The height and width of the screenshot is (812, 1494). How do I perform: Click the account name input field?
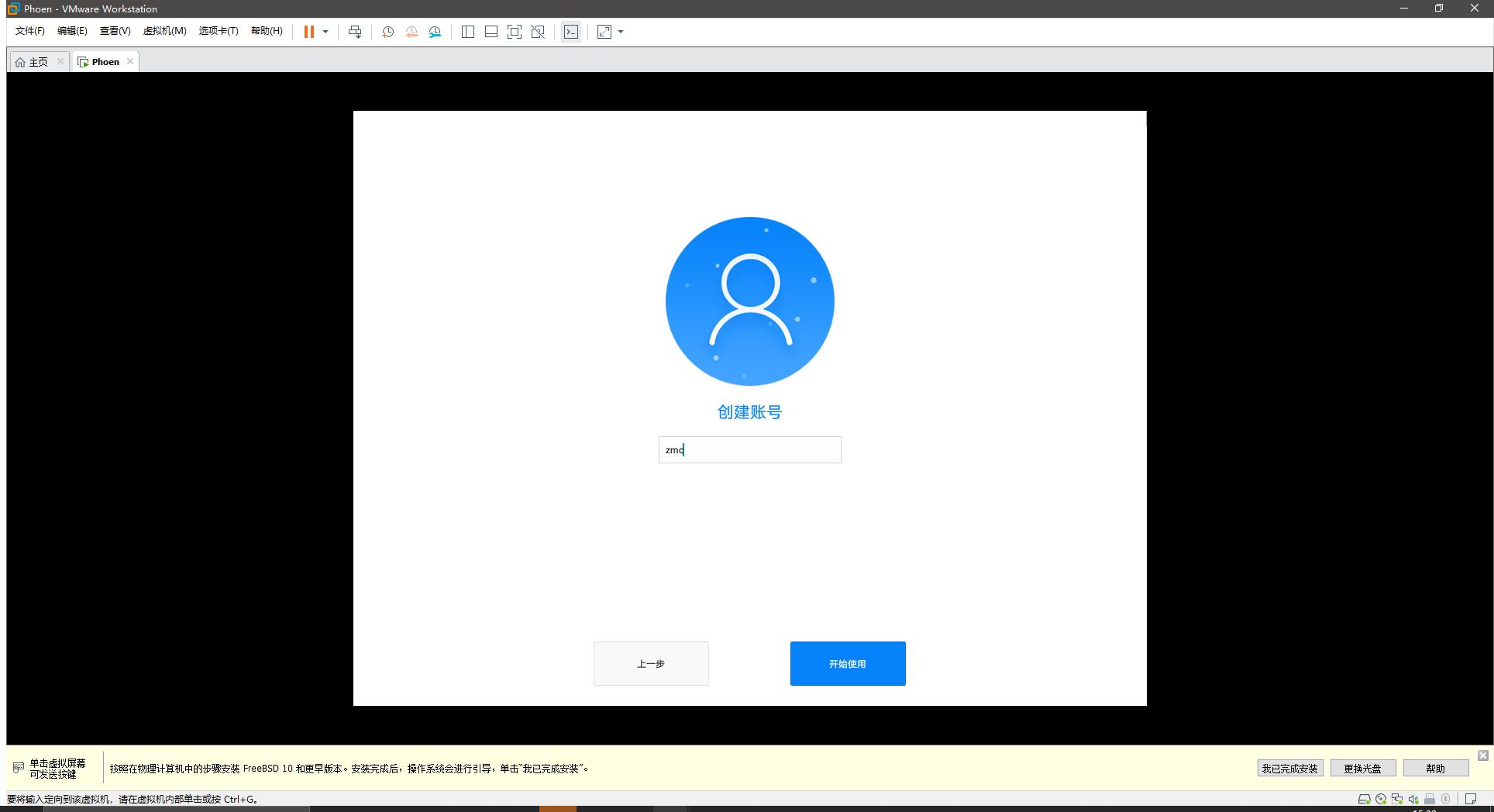pyautogui.click(x=749, y=449)
